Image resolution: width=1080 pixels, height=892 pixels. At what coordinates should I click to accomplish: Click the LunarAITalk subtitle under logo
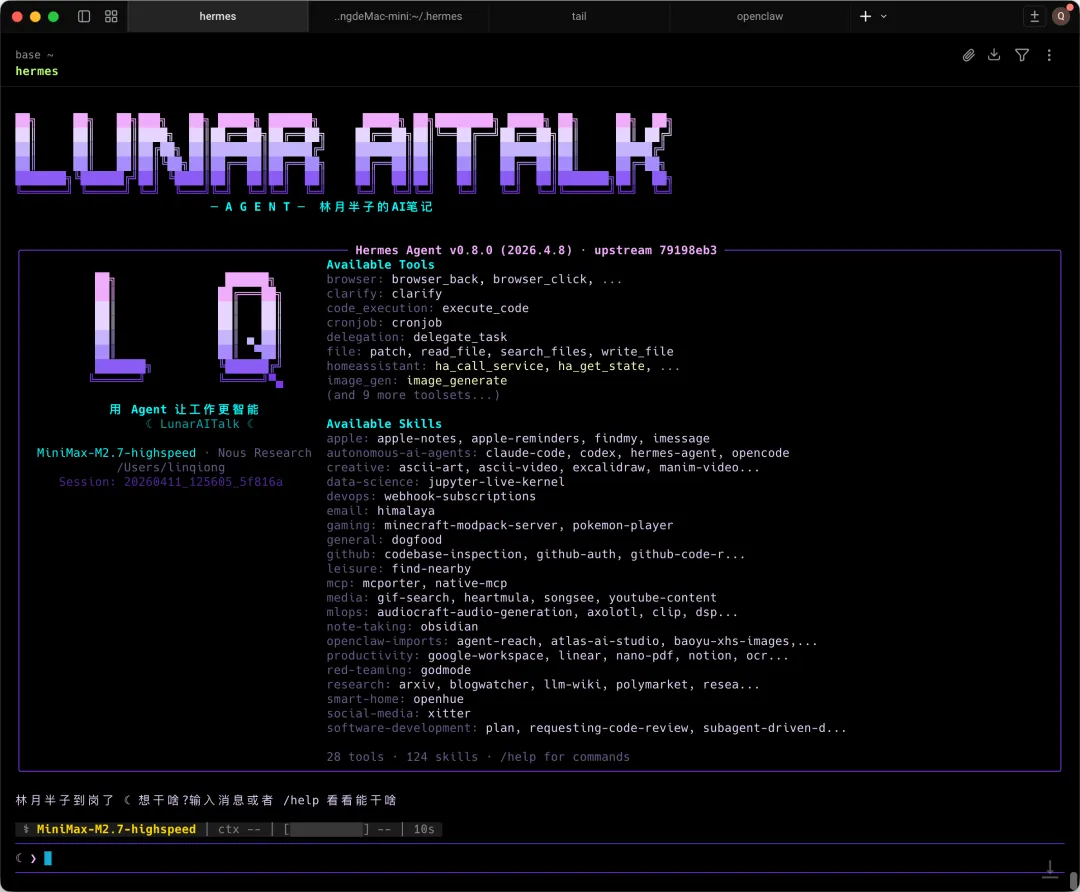tap(200, 424)
